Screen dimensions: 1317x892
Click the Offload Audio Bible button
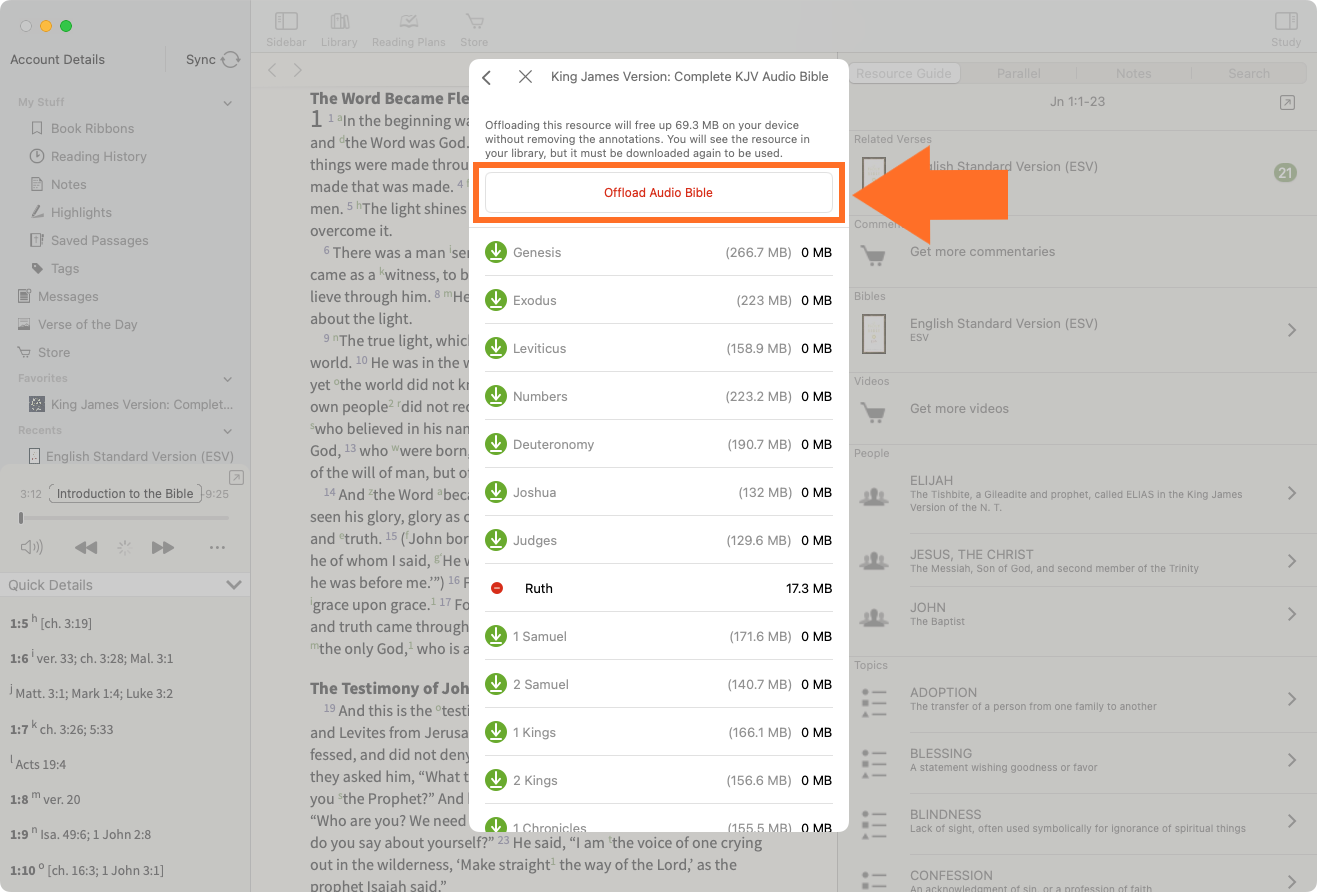(658, 192)
